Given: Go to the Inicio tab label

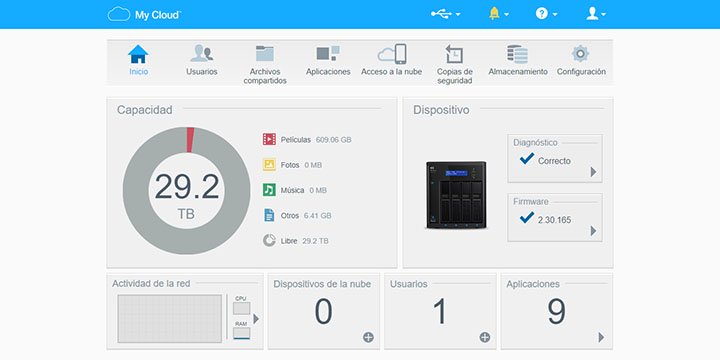Looking at the screenshot, I should (139, 72).
